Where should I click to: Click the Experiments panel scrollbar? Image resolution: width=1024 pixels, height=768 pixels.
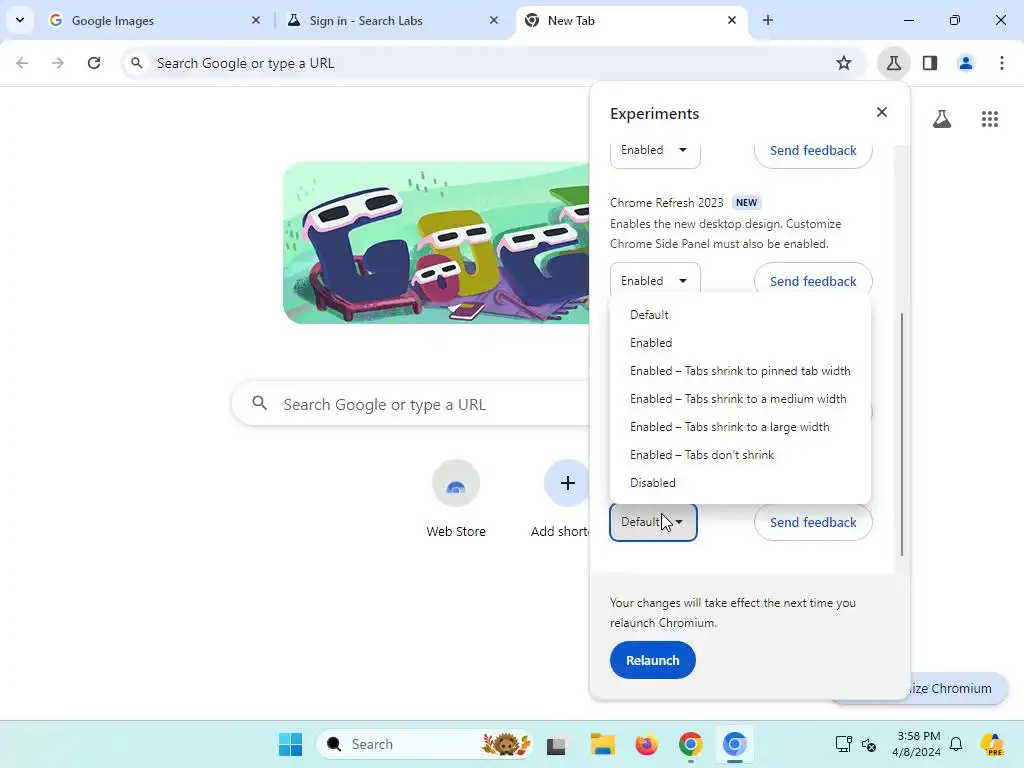point(902,434)
